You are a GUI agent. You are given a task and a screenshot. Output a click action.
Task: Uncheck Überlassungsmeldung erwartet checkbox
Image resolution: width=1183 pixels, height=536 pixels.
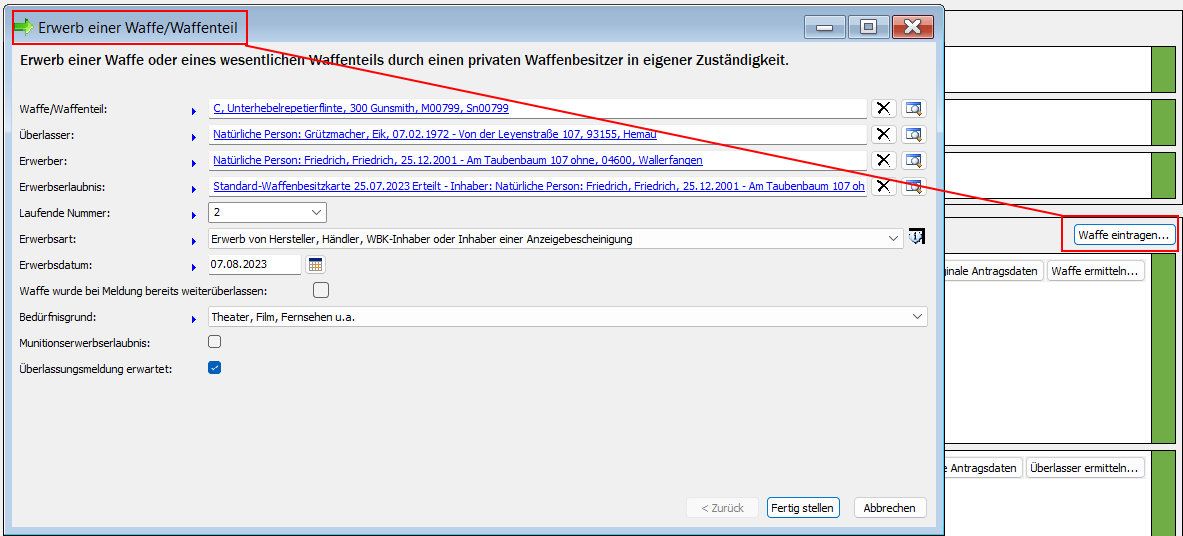point(214,368)
